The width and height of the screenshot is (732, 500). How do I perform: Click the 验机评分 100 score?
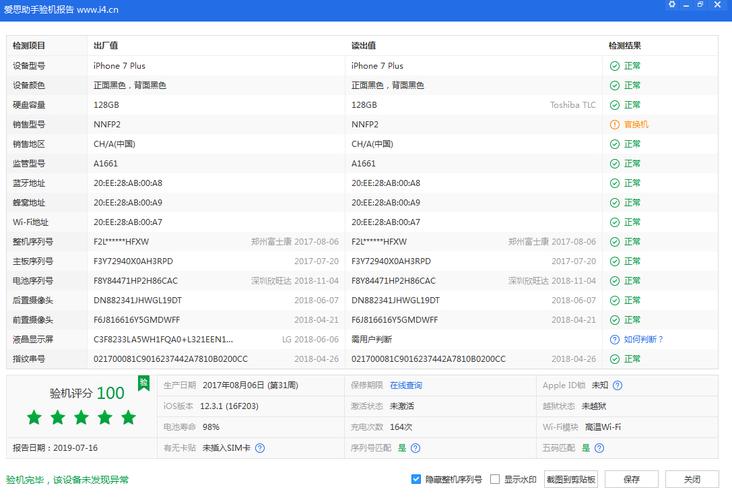click(87, 393)
